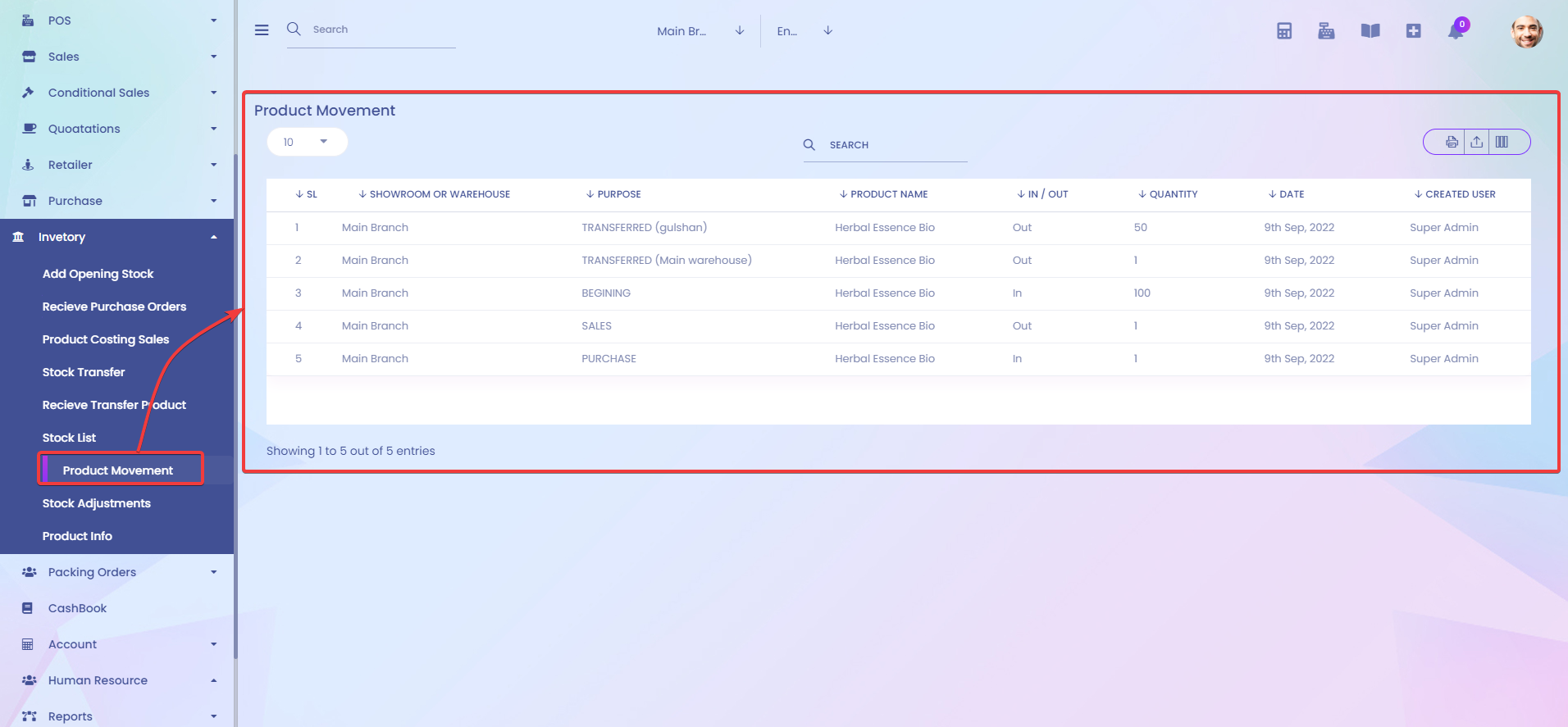1568x727 pixels.
Task: Click the Reports sidebar icon
Action: pyautogui.click(x=29, y=716)
